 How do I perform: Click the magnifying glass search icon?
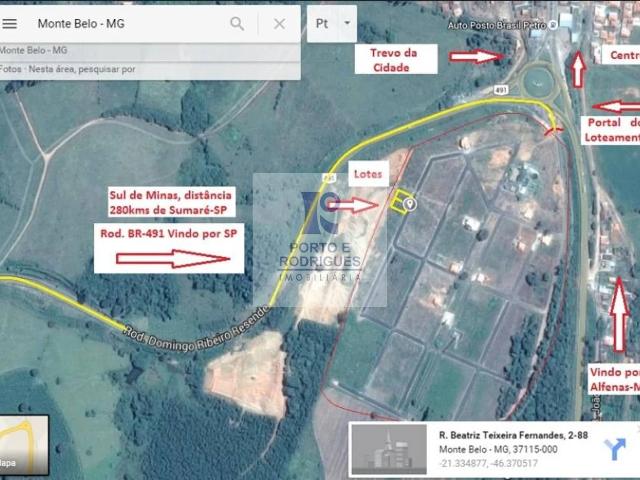[x=237, y=24]
